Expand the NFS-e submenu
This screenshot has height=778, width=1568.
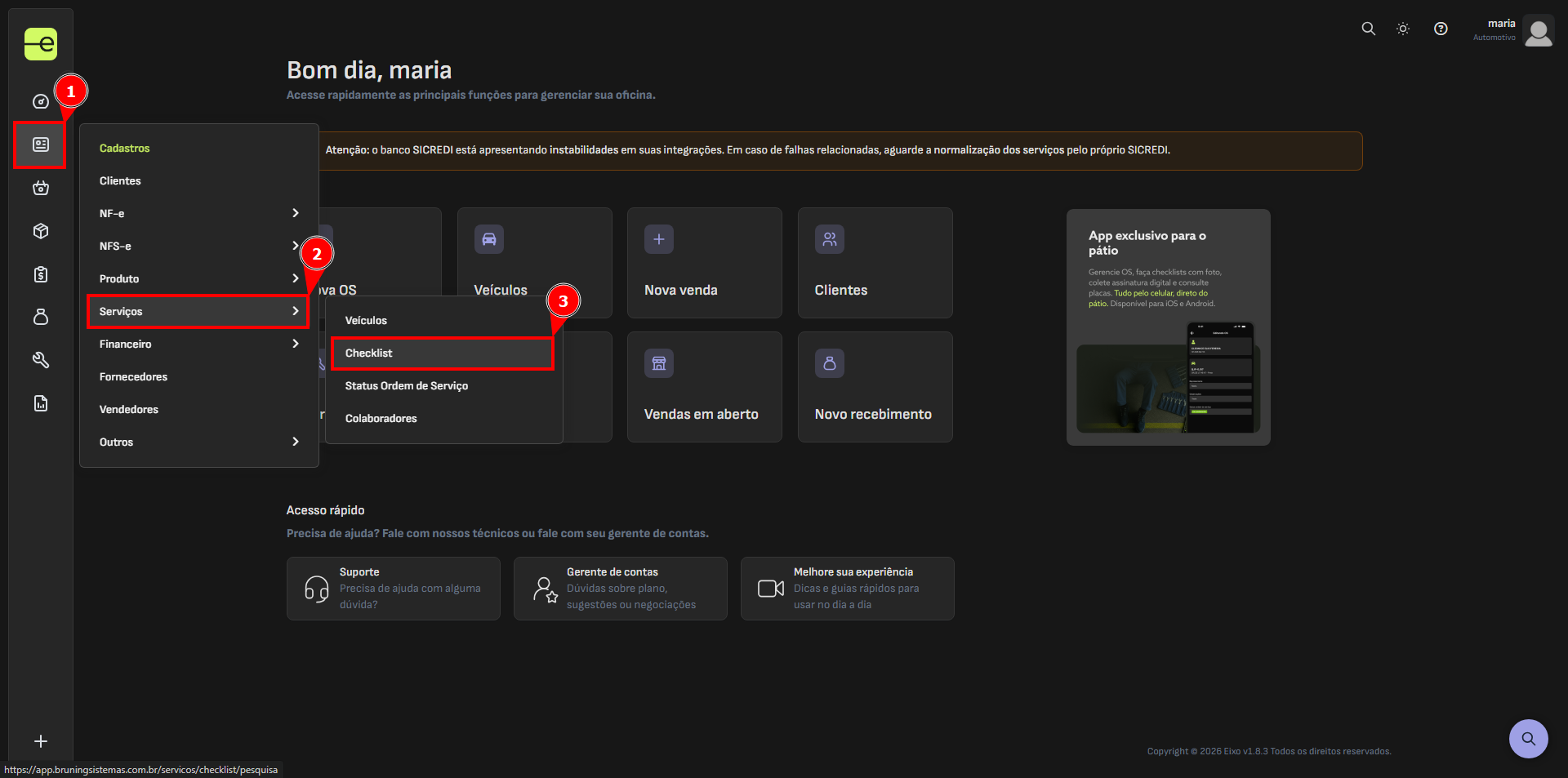pyautogui.click(x=199, y=247)
